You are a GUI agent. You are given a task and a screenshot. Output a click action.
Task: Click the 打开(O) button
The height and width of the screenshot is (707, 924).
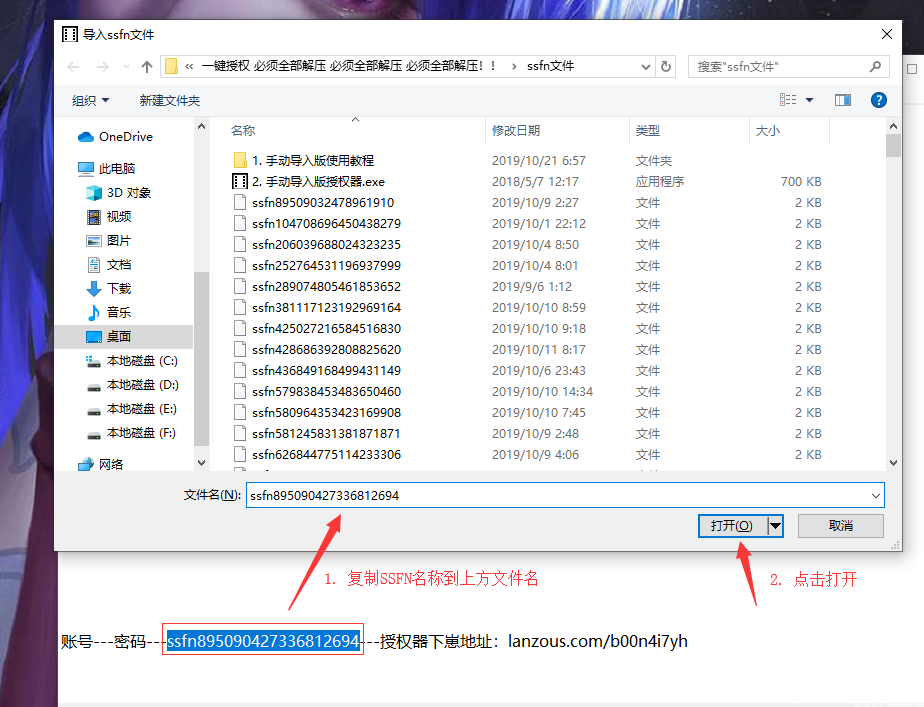click(x=732, y=526)
